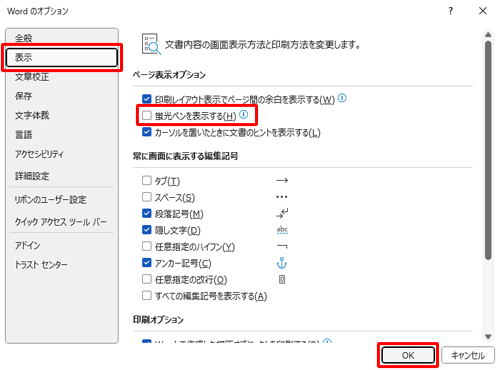Screen dimensions: 500x370
Task: Open the help question mark icon
Action: coord(451,11)
